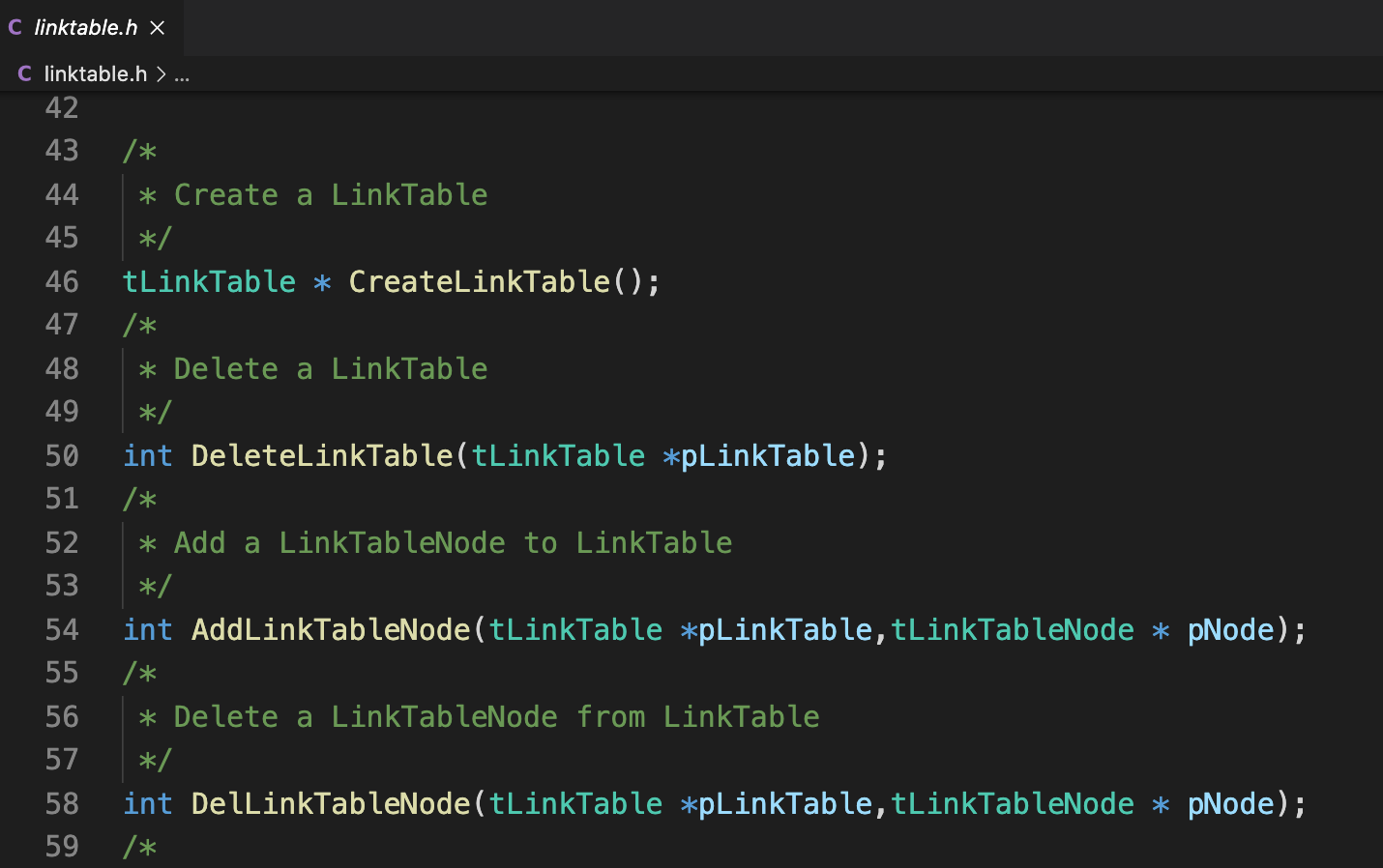Select the linktable.h tab title
The image size is (1383, 868).
tap(86, 28)
